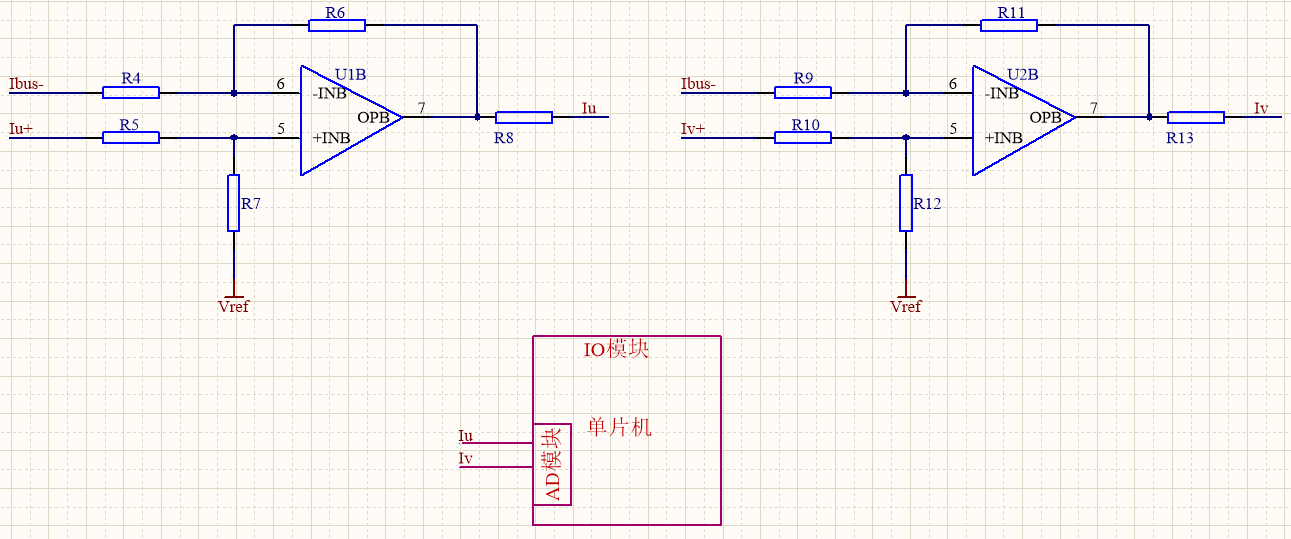Select resistor R5 on the Iu+ line
1291x539 pixels.
[x=130, y=137]
